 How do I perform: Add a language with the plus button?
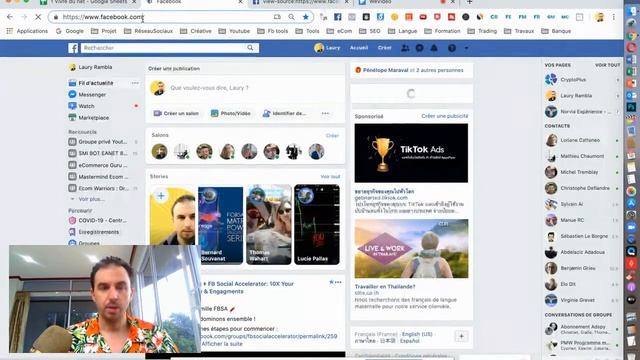(461, 336)
